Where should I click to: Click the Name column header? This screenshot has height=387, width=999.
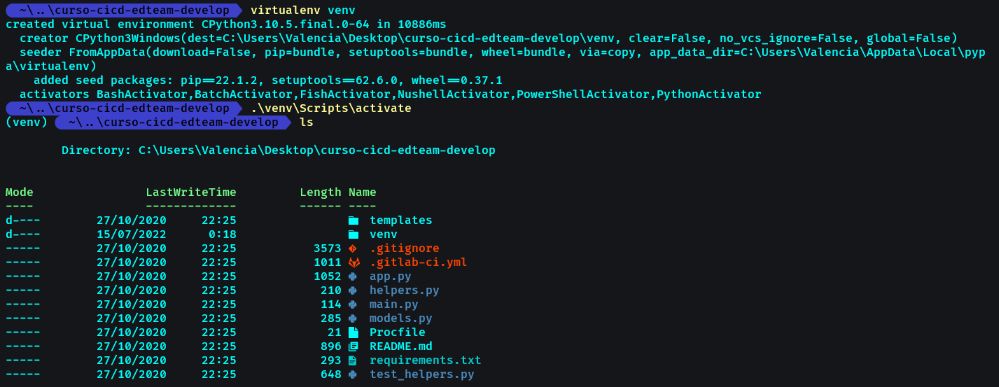363,193
